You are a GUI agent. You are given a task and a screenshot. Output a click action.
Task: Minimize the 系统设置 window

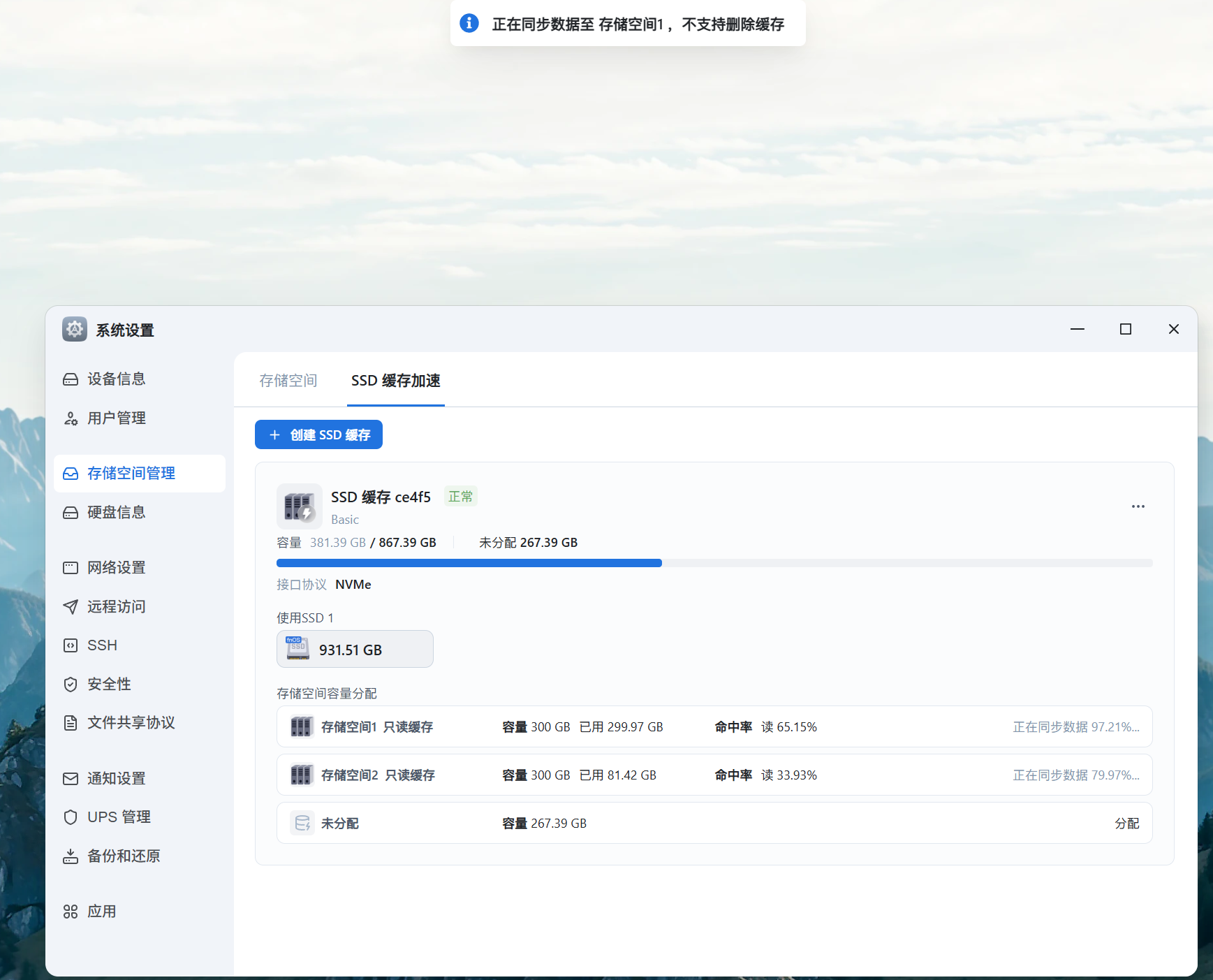(1078, 329)
